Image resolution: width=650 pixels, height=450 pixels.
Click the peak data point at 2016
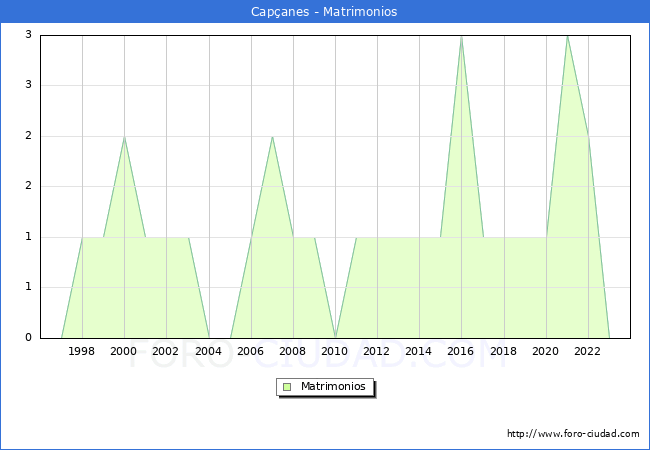point(461,36)
